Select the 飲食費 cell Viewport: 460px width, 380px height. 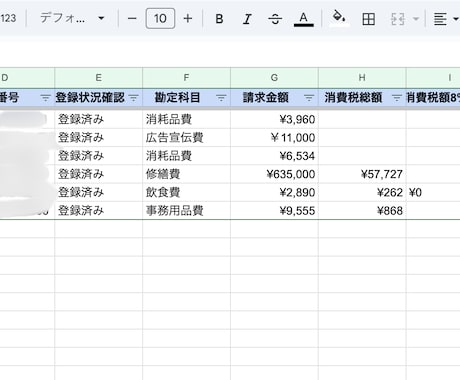pyautogui.click(x=186, y=192)
